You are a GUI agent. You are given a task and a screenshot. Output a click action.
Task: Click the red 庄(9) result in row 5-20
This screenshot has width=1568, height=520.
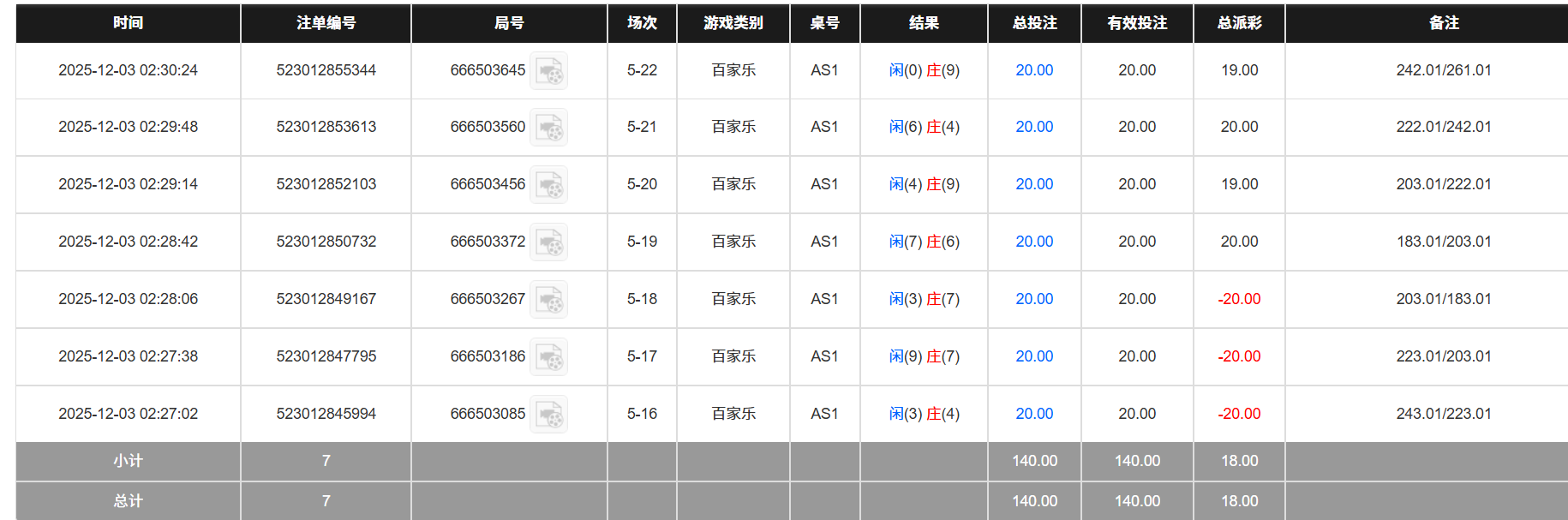[x=944, y=184]
